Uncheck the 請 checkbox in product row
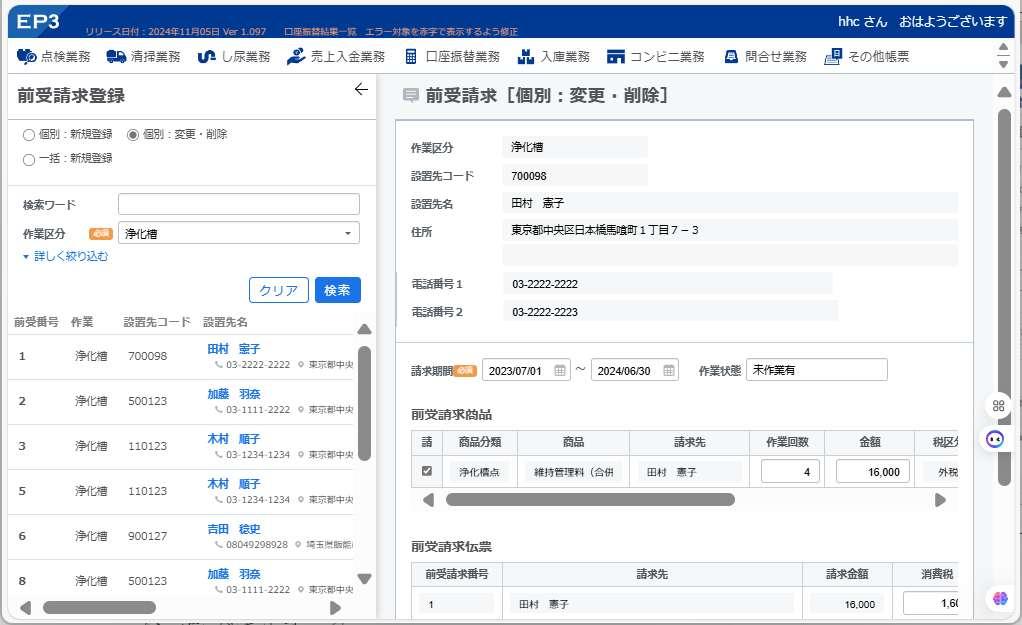 click(427, 471)
